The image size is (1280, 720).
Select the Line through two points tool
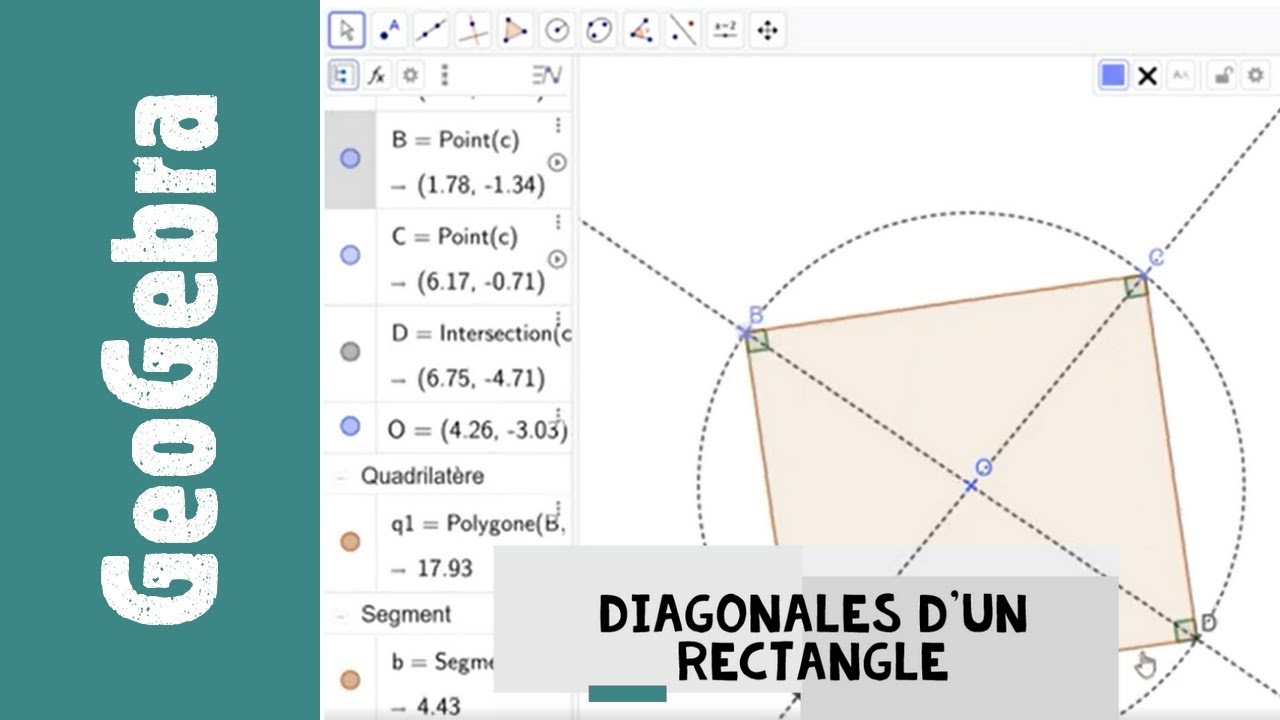(x=431, y=31)
